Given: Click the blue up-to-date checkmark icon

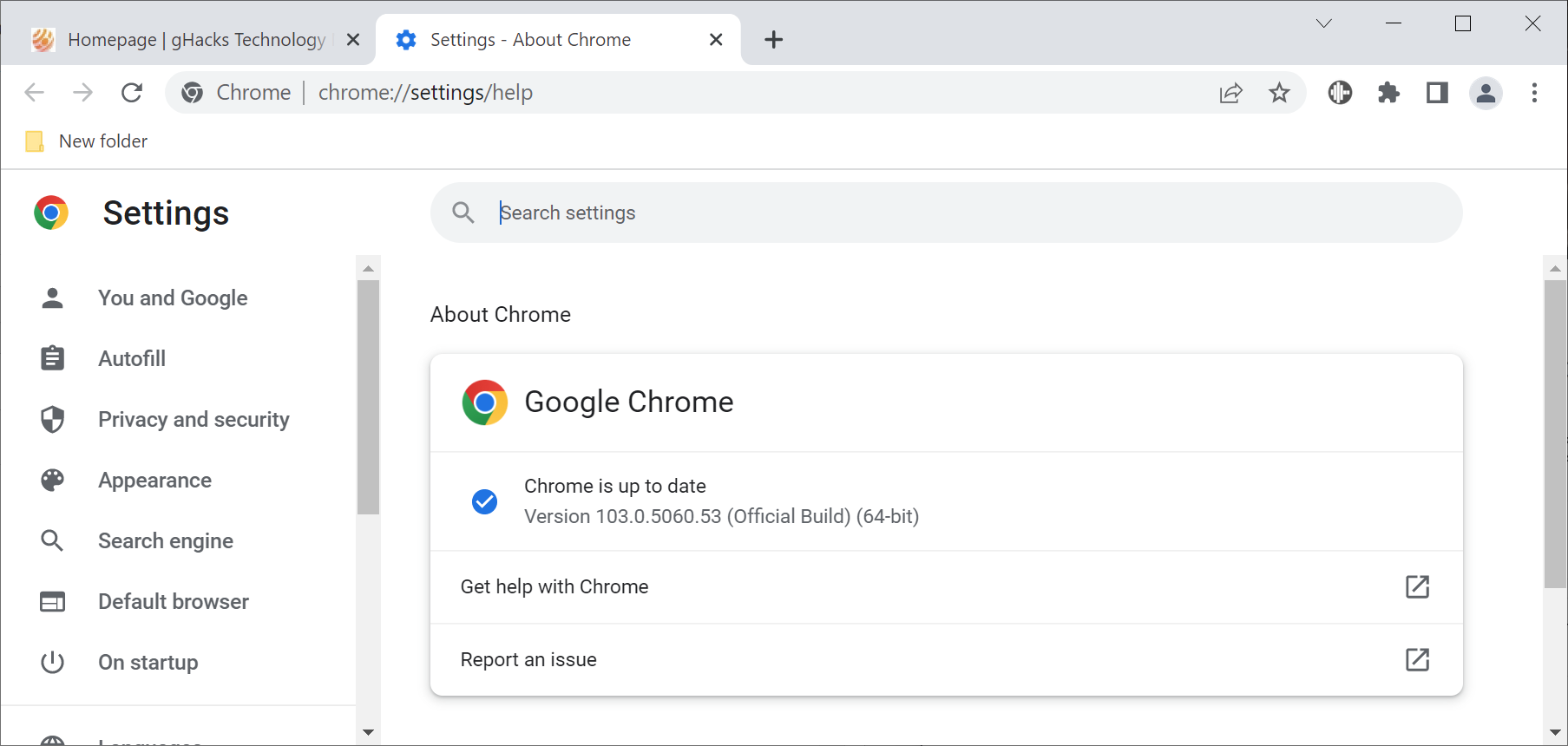Looking at the screenshot, I should [x=484, y=501].
